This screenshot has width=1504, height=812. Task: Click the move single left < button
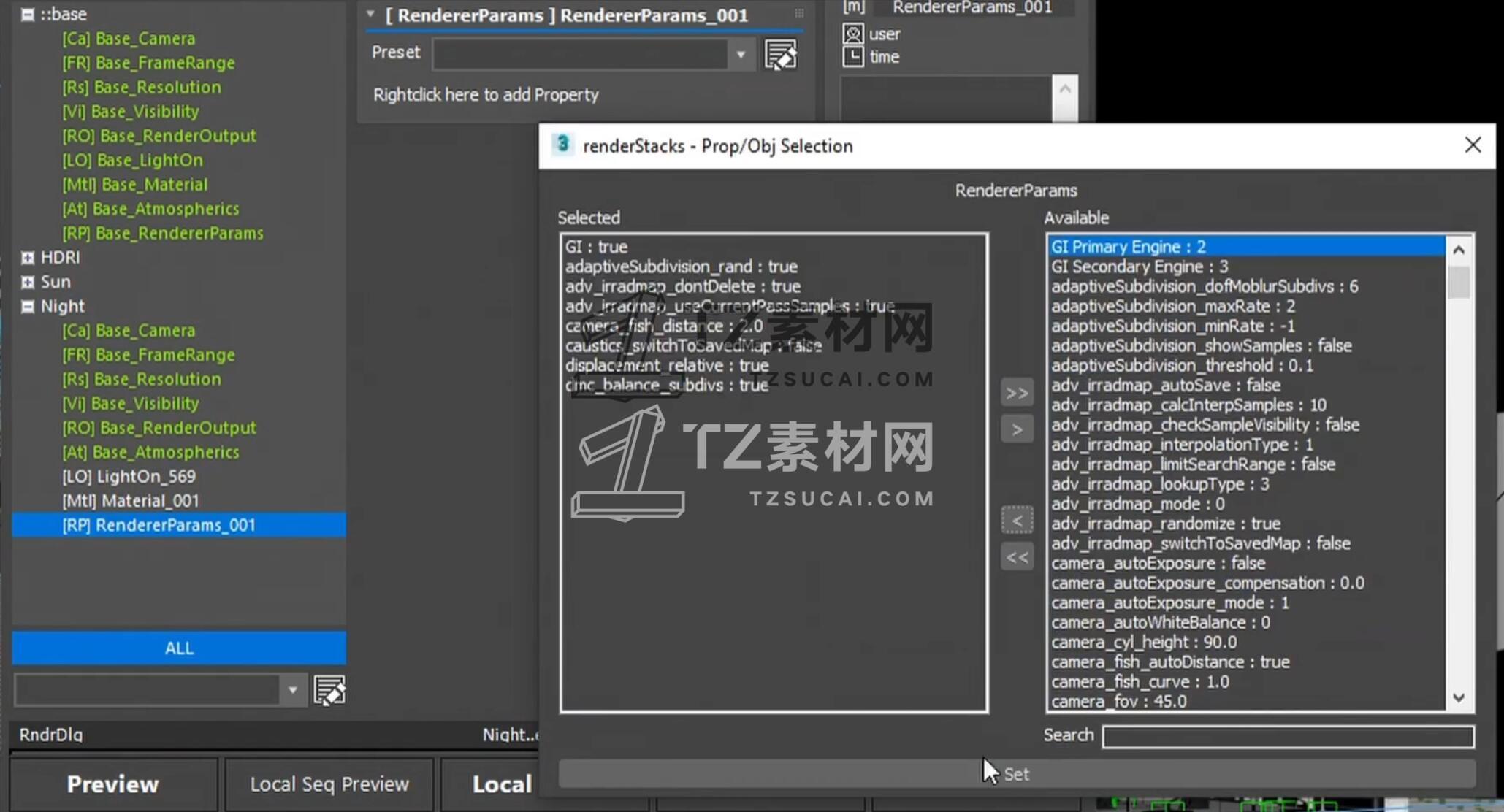[1017, 521]
